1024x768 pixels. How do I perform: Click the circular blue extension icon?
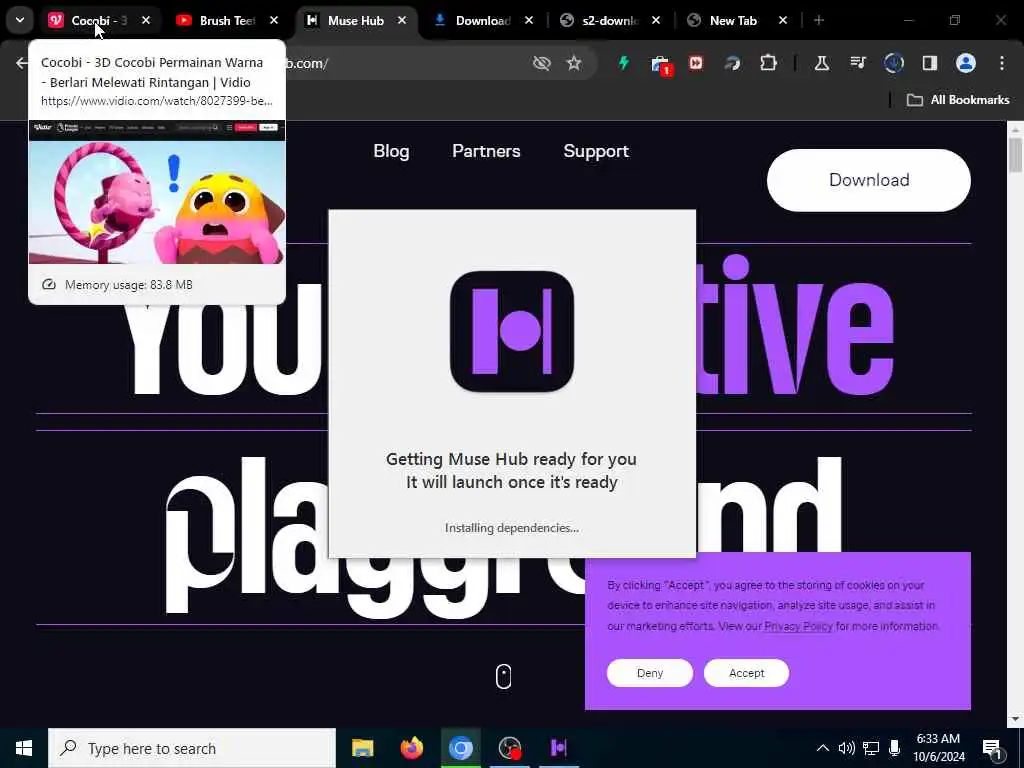click(893, 63)
